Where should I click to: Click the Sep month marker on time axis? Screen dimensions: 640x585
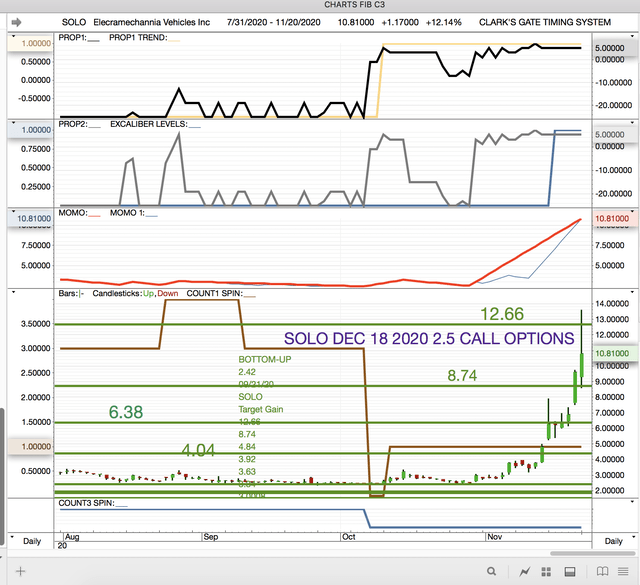click(x=211, y=537)
